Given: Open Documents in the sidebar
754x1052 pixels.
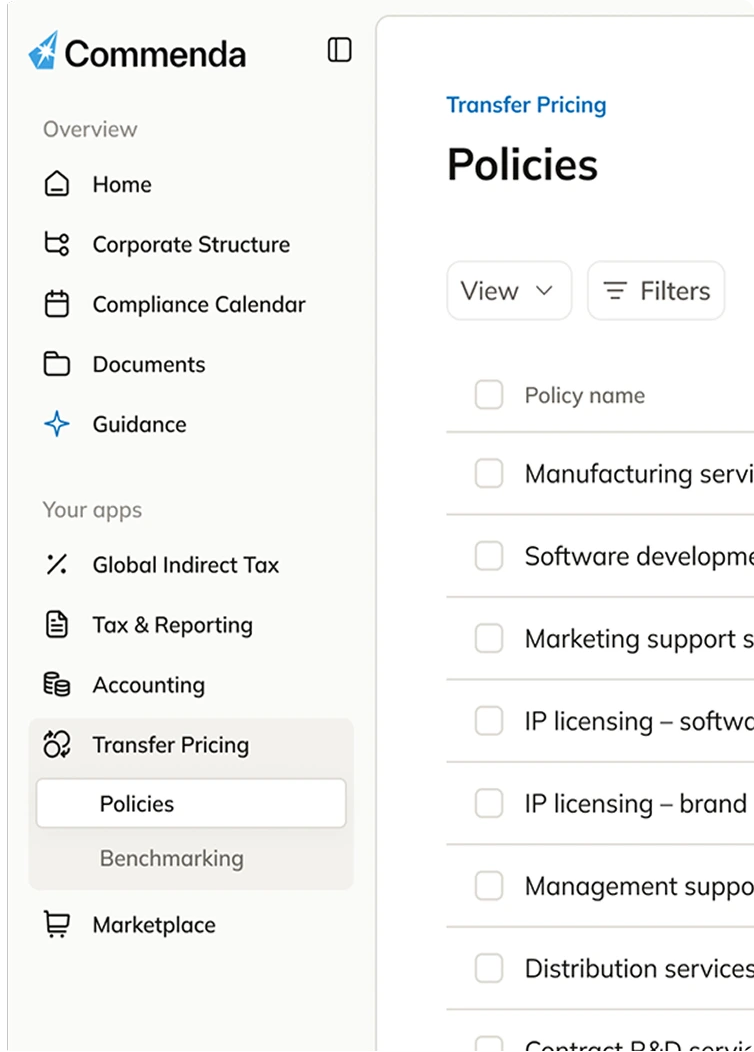Looking at the screenshot, I should click(148, 365).
